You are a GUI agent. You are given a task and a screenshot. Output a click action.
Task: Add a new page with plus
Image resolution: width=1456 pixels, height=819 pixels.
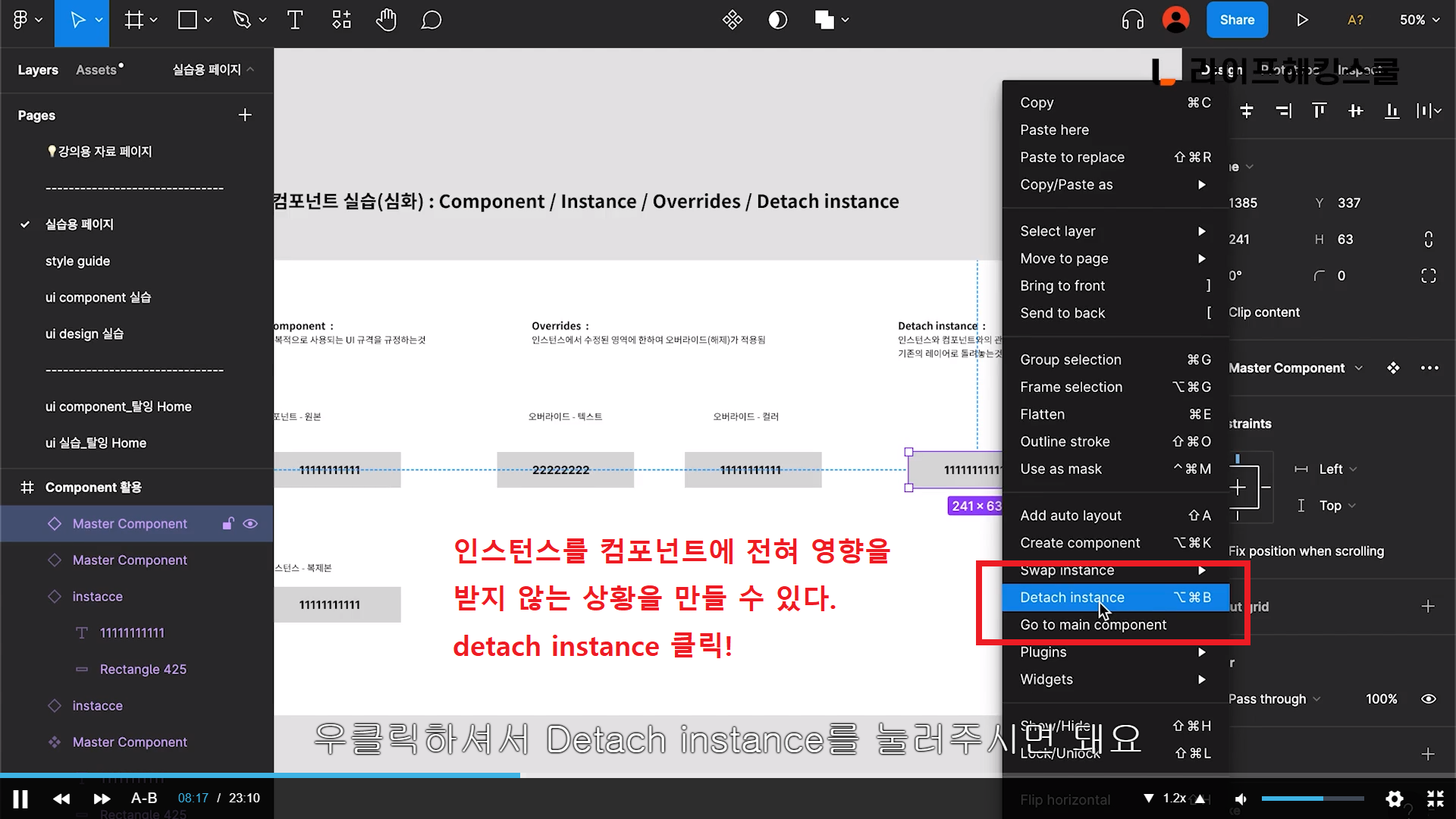(245, 115)
